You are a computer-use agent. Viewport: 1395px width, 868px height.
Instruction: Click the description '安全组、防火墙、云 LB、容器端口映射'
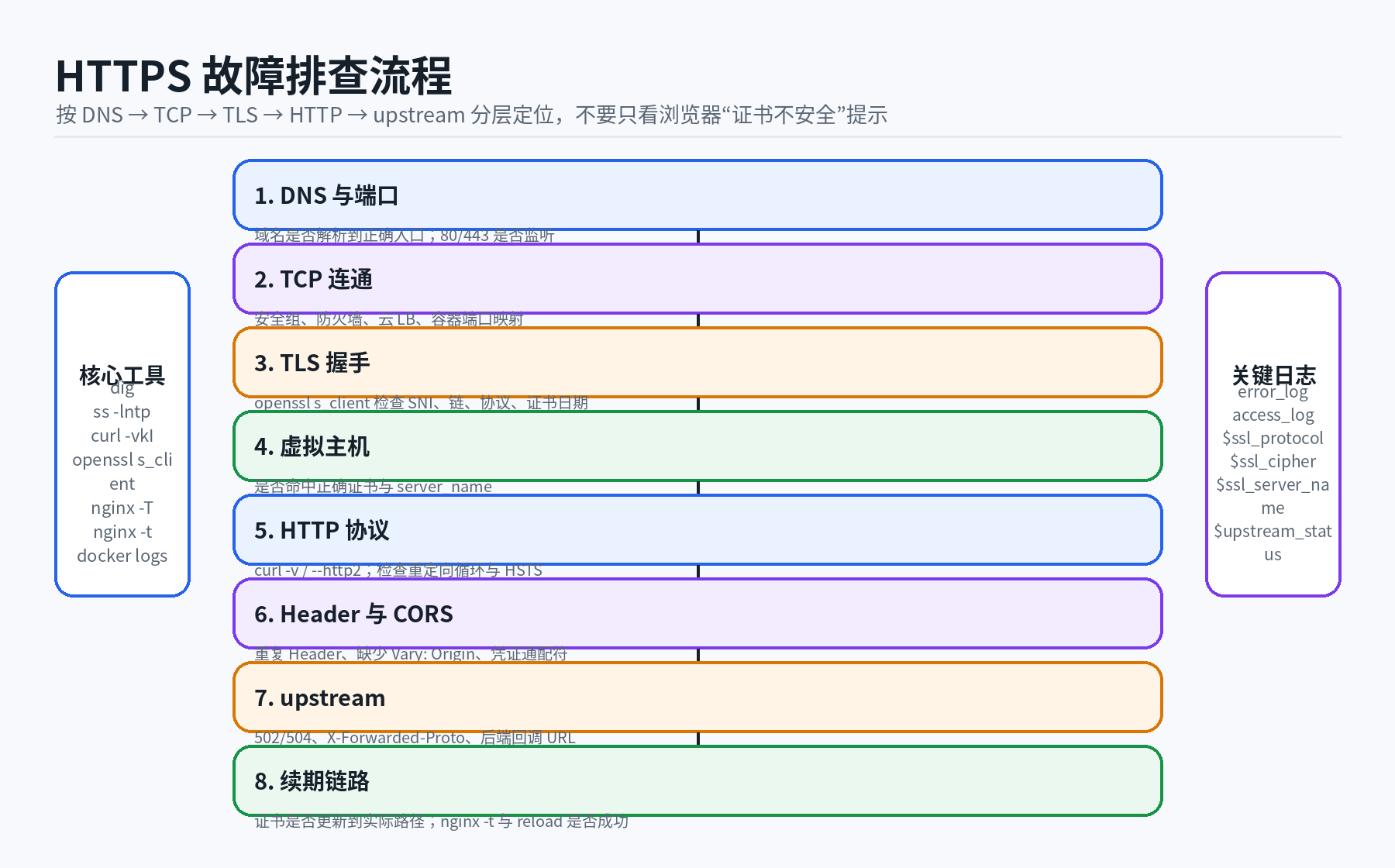[389, 319]
